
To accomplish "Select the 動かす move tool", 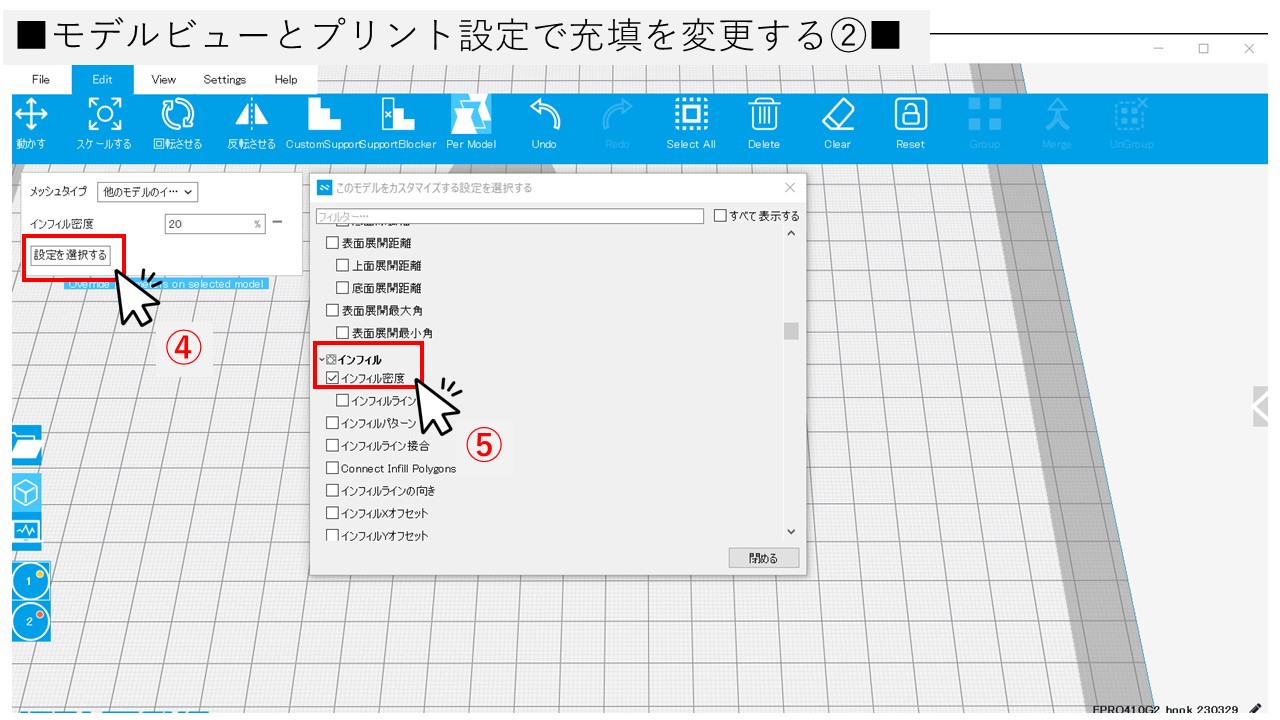I will (31, 124).
